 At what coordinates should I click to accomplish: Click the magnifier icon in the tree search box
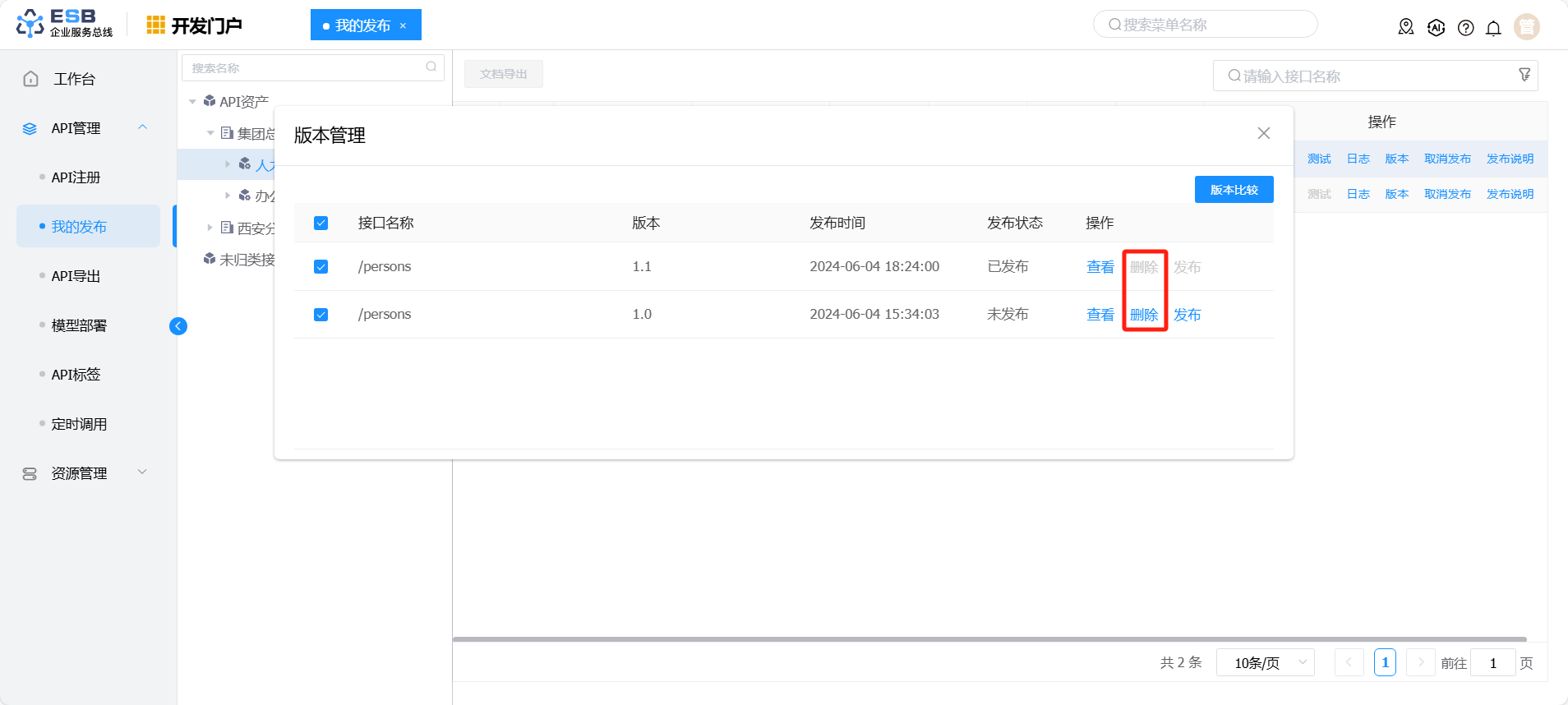click(x=431, y=67)
